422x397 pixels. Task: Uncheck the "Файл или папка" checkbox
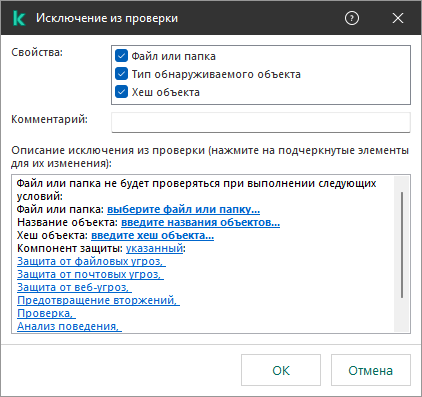tap(121, 56)
